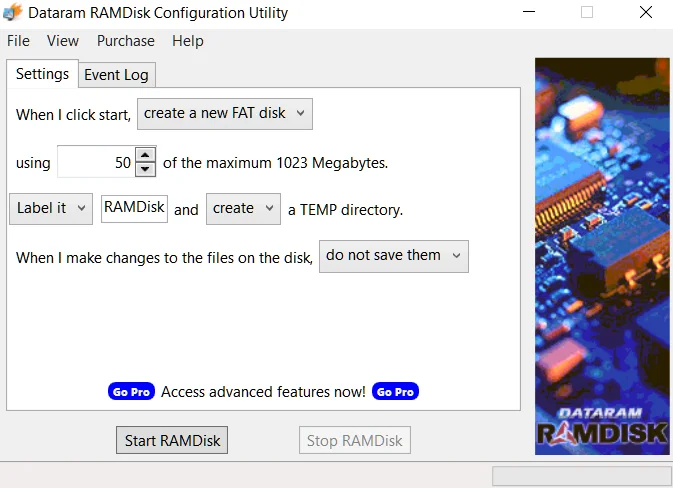This screenshot has width=673, height=488.
Task: Click the Dataram RAMDisk banner image
Action: coord(602,256)
